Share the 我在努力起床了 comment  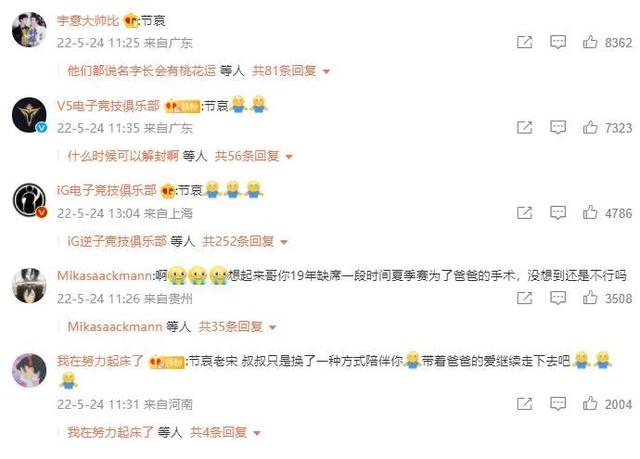pos(524,404)
